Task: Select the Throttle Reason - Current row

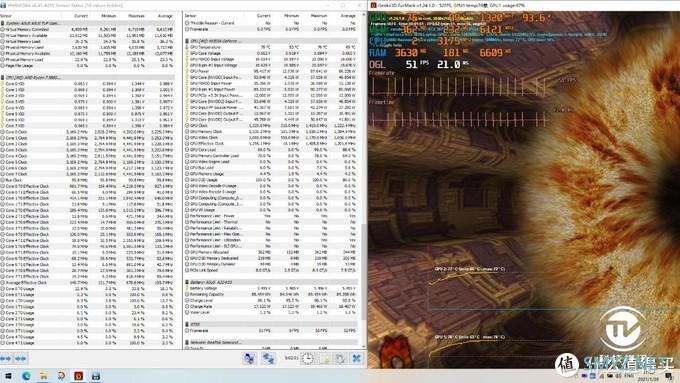Action: 271,23
